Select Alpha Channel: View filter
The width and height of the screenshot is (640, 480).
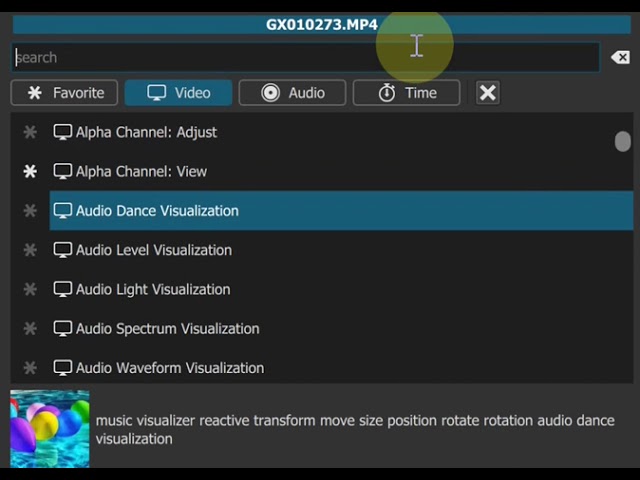tap(341, 171)
